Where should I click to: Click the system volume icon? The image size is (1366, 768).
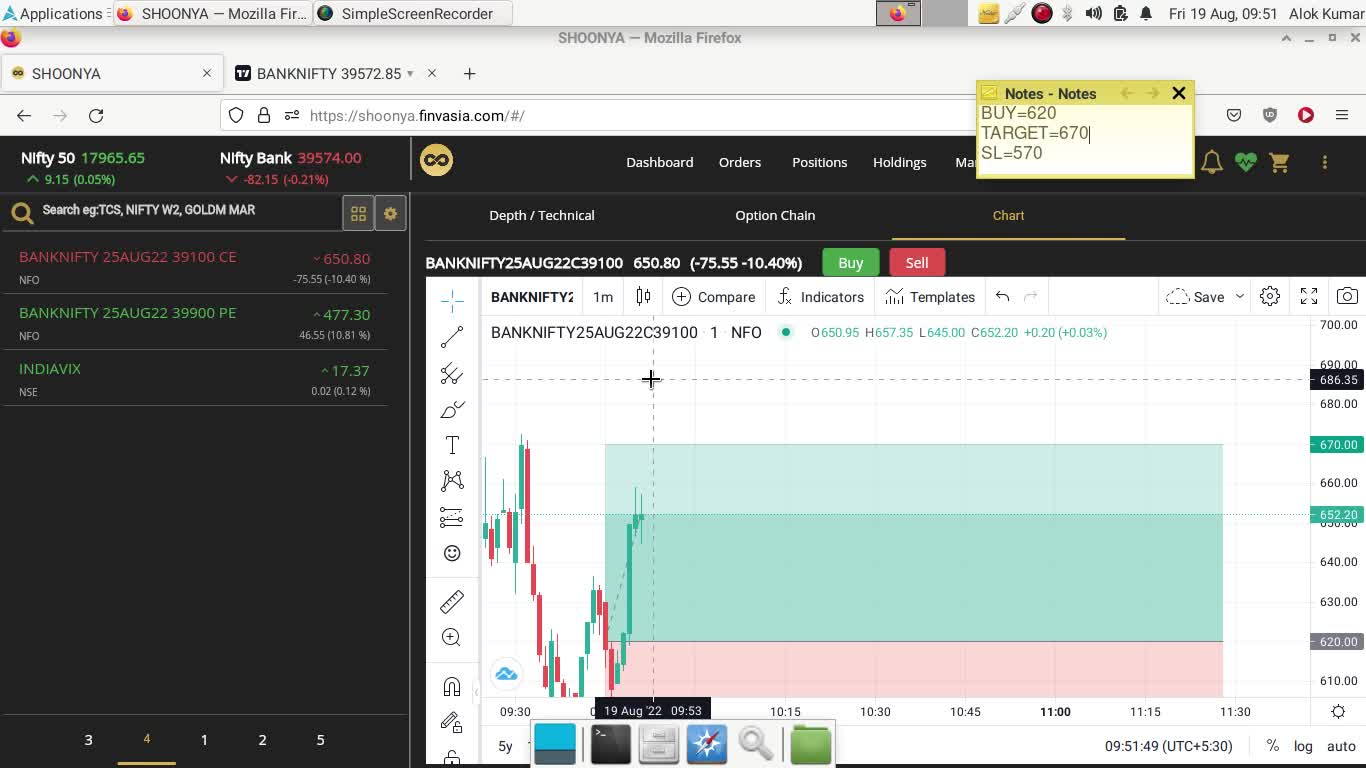point(1093,14)
